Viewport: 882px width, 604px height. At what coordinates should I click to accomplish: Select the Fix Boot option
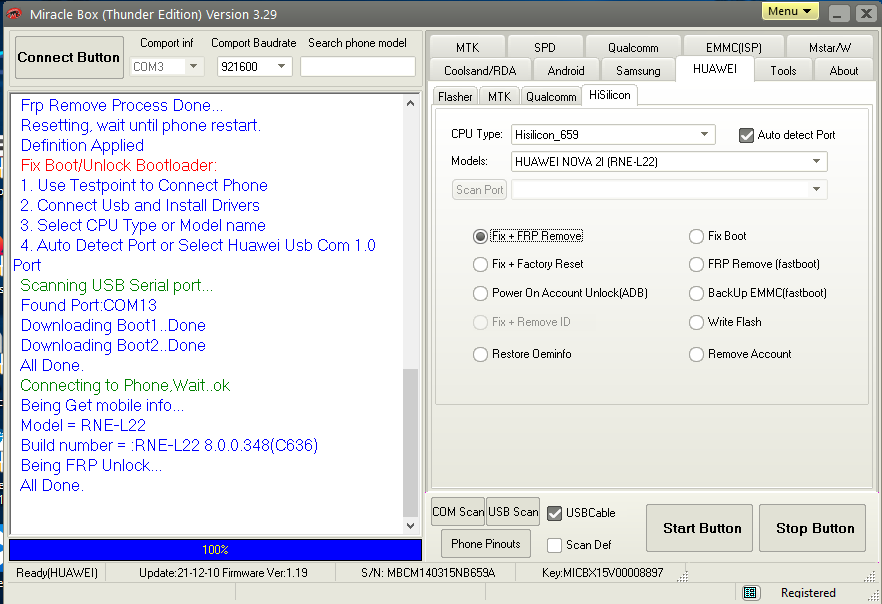696,236
